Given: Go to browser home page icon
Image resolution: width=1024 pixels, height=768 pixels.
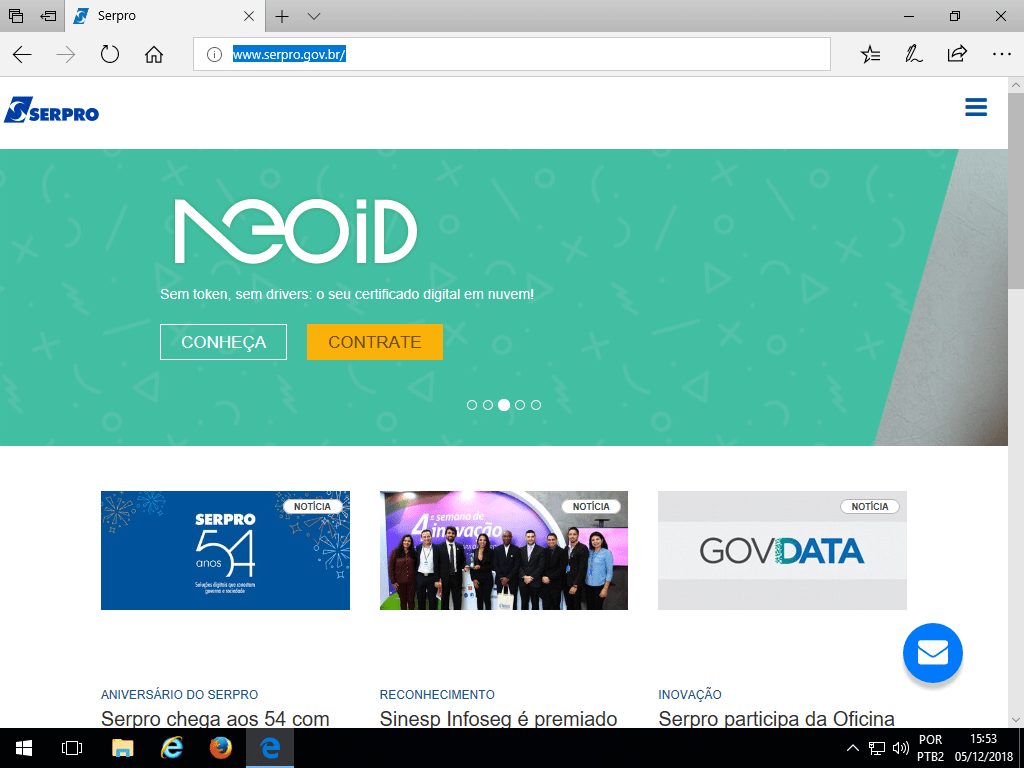Looking at the screenshot, I should point(153,55).
